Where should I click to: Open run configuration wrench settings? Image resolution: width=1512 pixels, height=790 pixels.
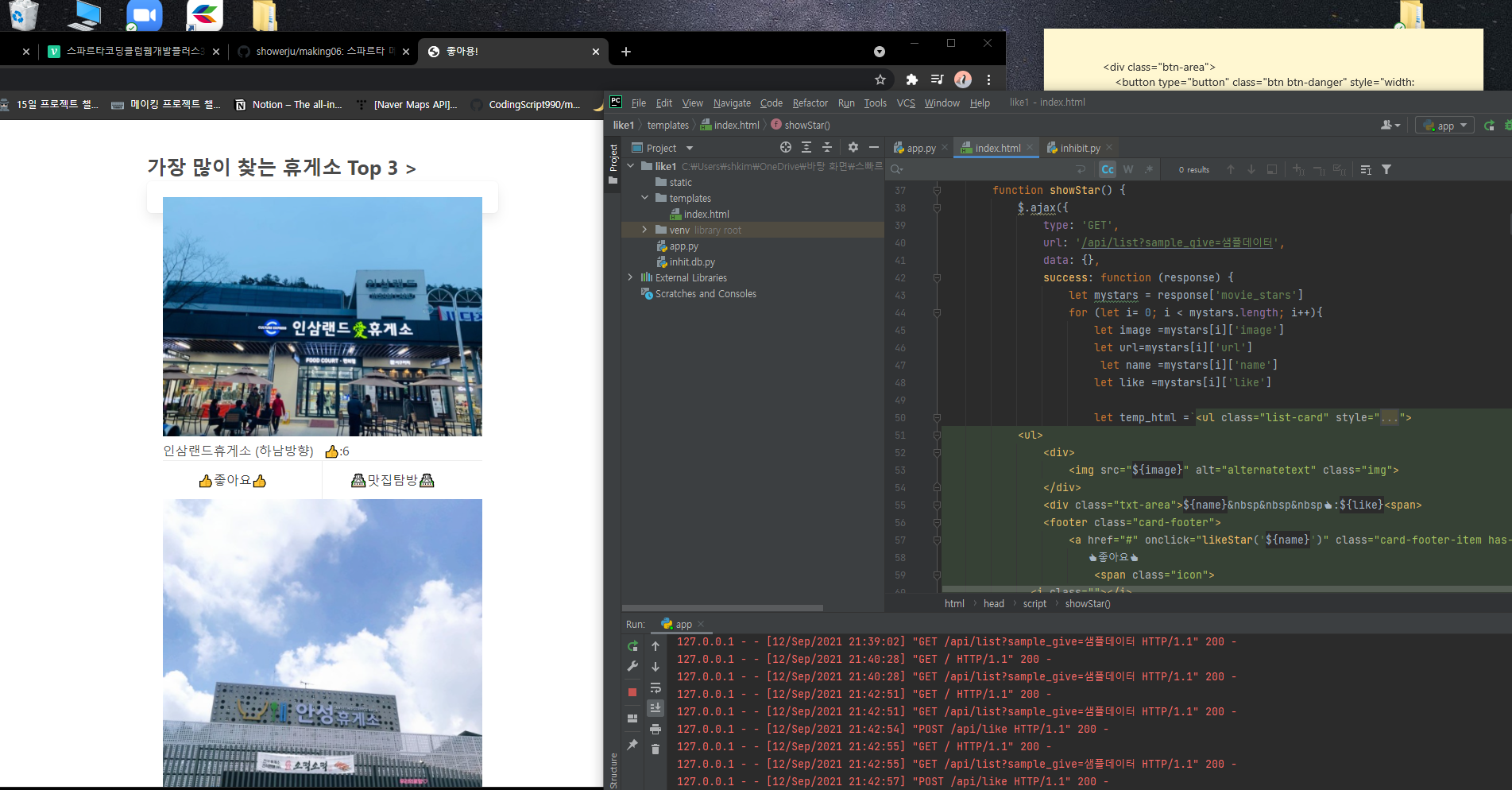point(632,666)
